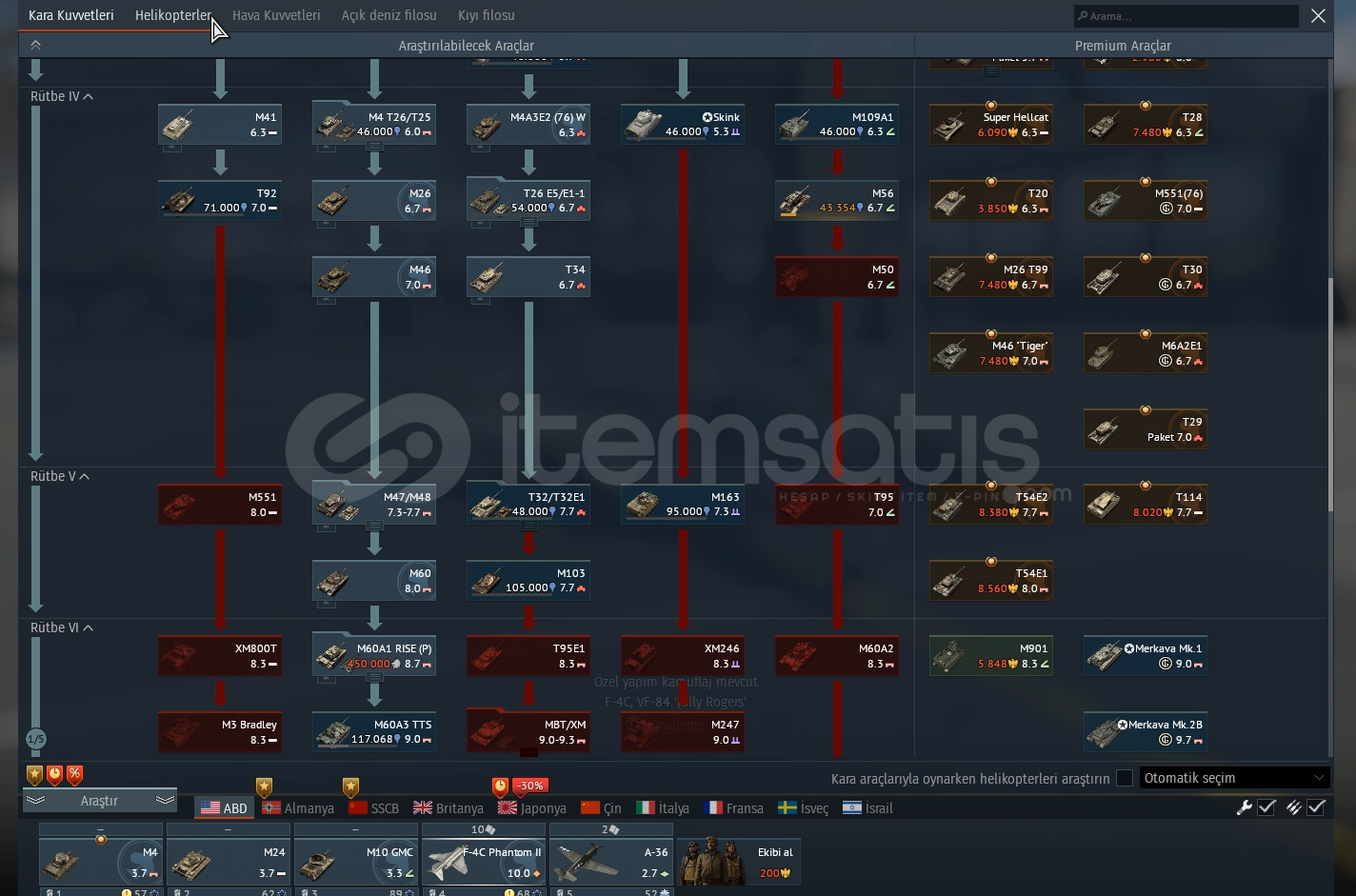Select the T20 premium tank
Viewport: 1356px width, 896px height.
(991, 201)
